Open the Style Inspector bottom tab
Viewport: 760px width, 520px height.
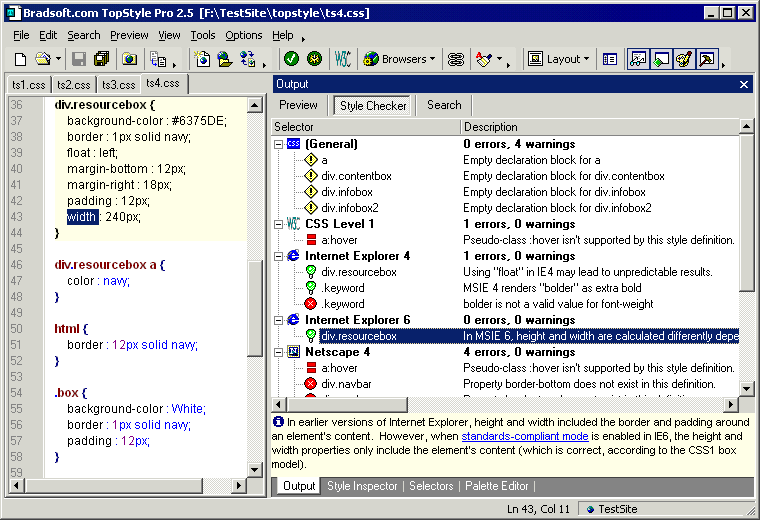[x=362, y=486]
